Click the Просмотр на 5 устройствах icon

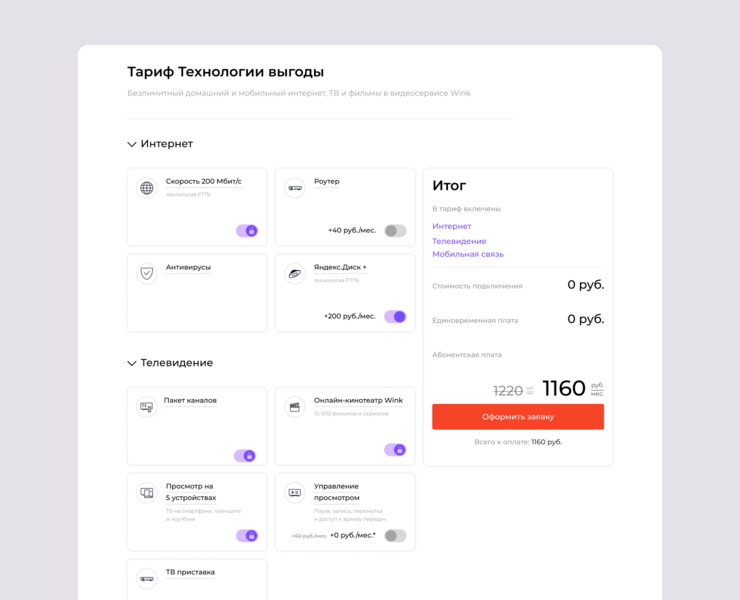147,493
